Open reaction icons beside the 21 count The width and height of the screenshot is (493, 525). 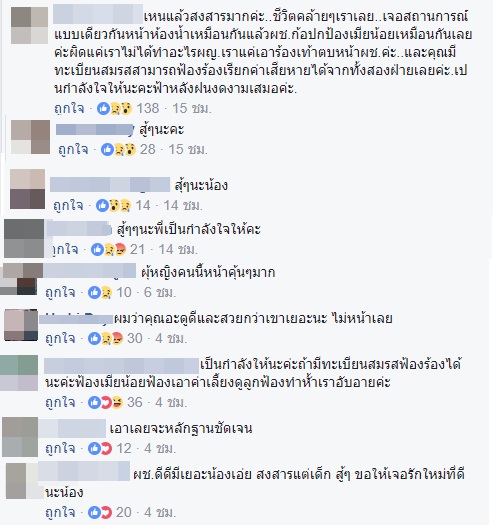click(x=109, y=250)
